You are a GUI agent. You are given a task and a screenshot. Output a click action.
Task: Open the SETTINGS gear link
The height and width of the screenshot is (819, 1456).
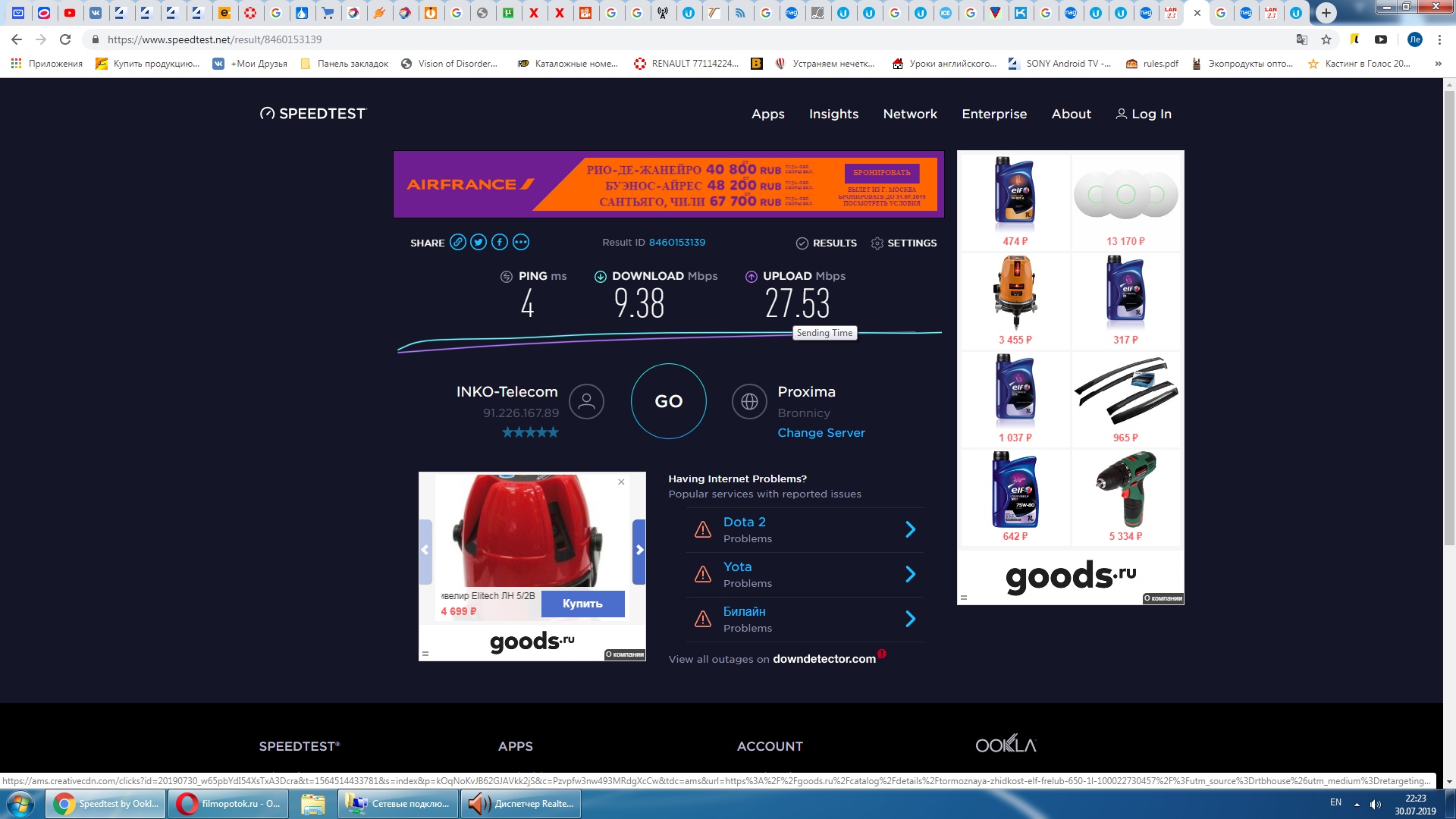(x=904, y=243)
